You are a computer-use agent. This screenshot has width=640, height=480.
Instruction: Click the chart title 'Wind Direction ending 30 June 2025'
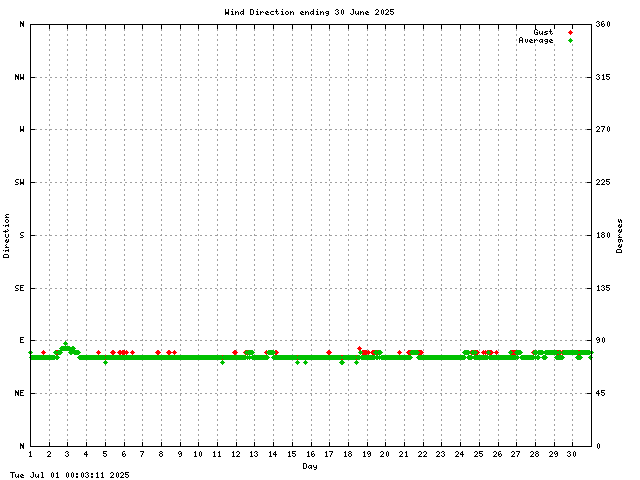309,12
